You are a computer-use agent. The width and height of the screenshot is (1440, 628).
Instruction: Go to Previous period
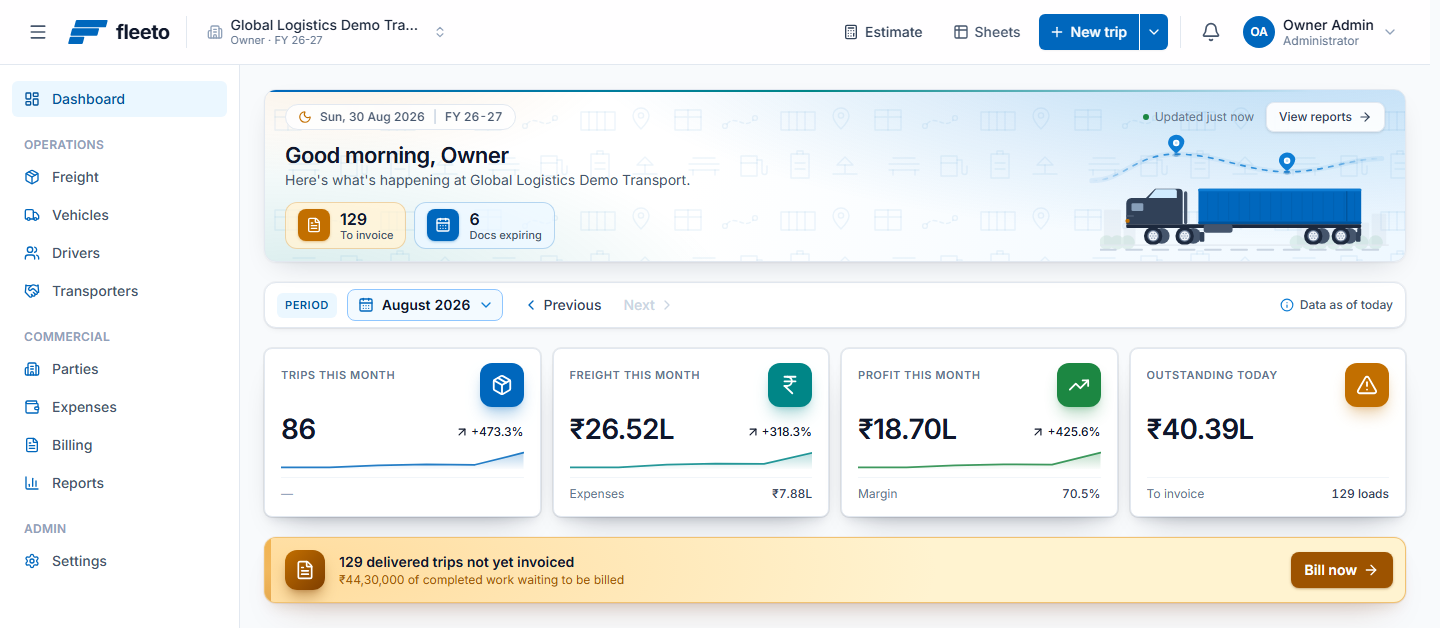click(564, 305)
